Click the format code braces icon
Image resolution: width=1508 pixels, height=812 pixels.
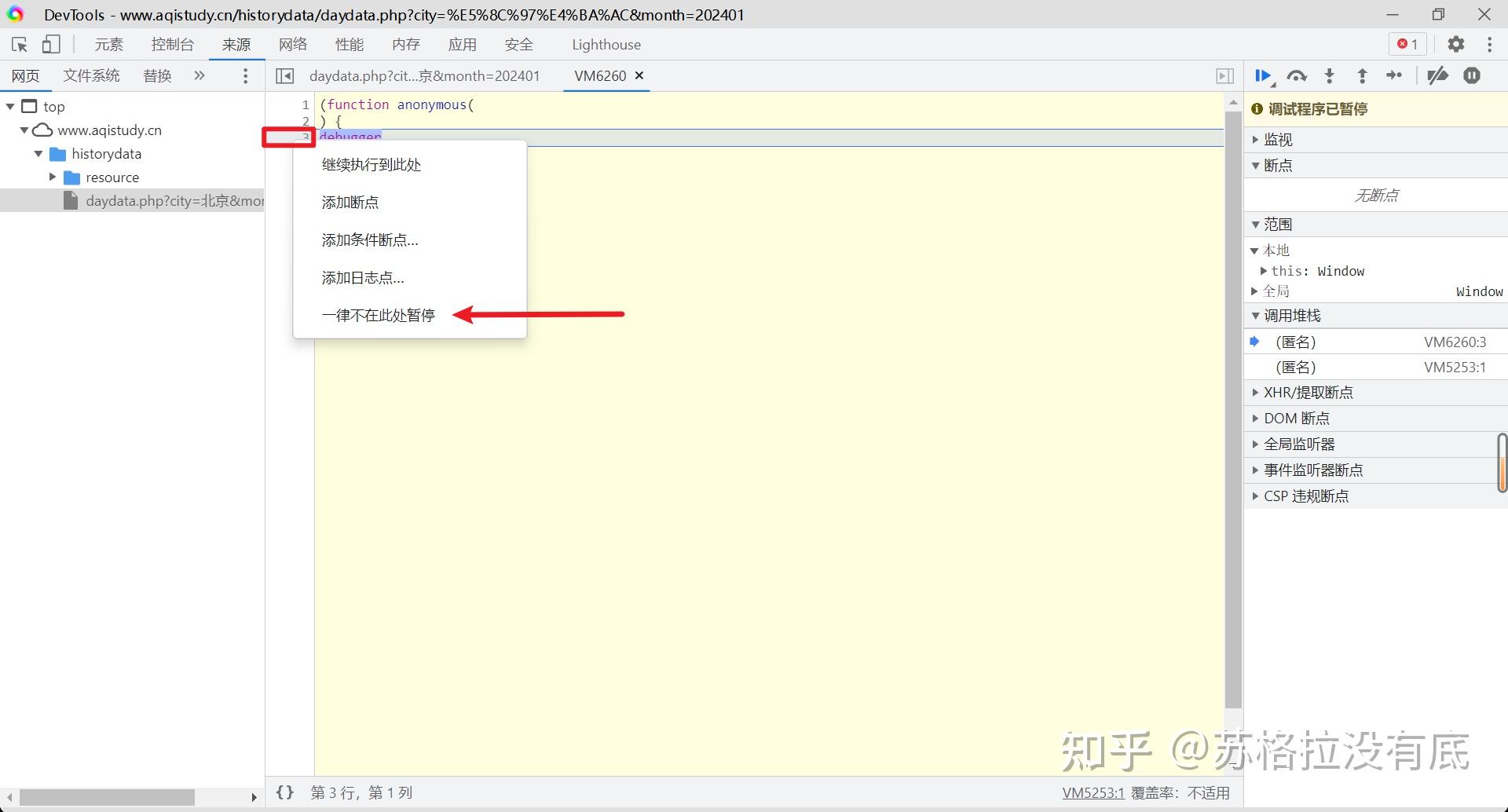(284, 792)
